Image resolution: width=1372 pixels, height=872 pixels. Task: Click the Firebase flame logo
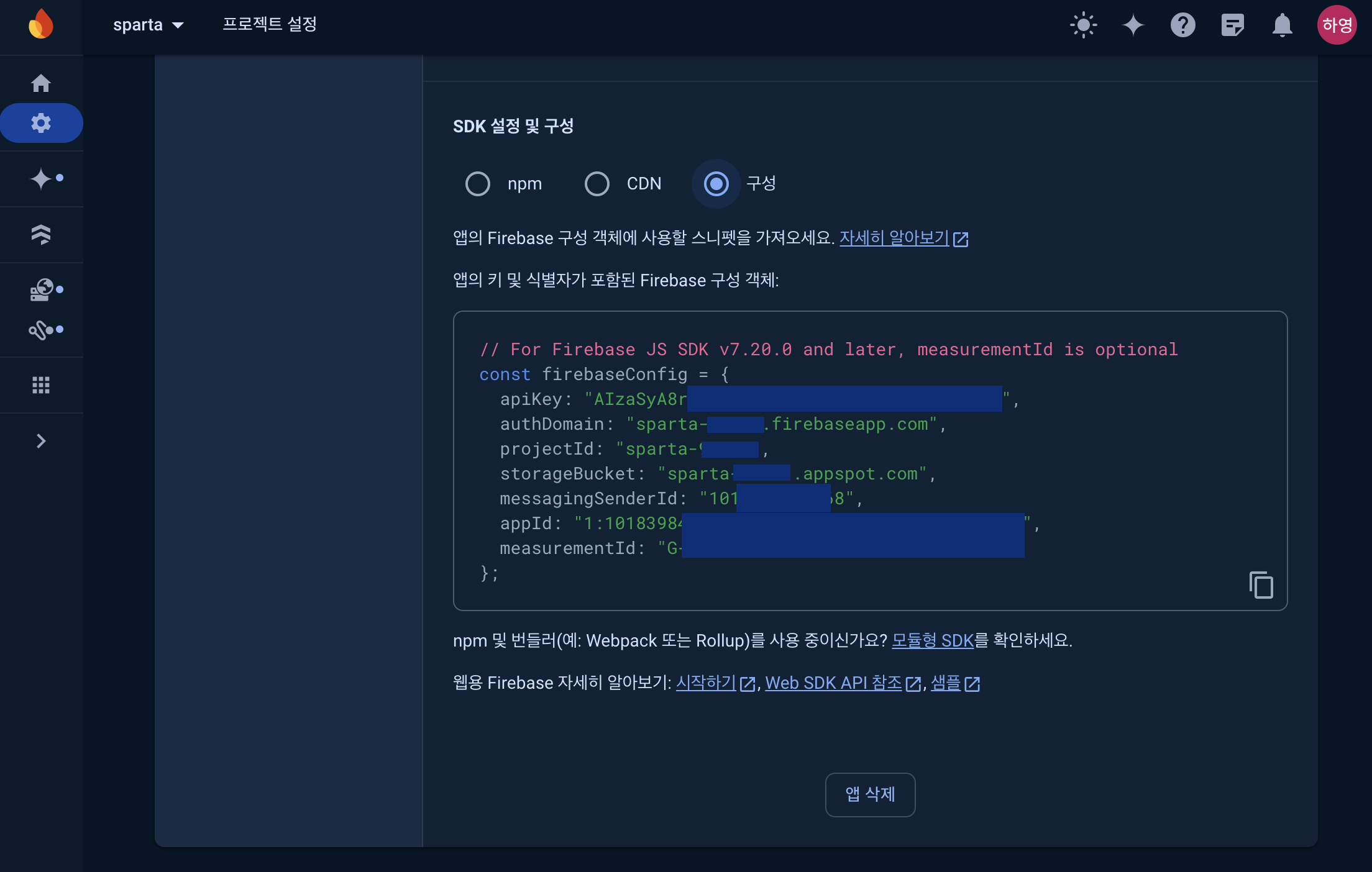(x=41, y=25)
